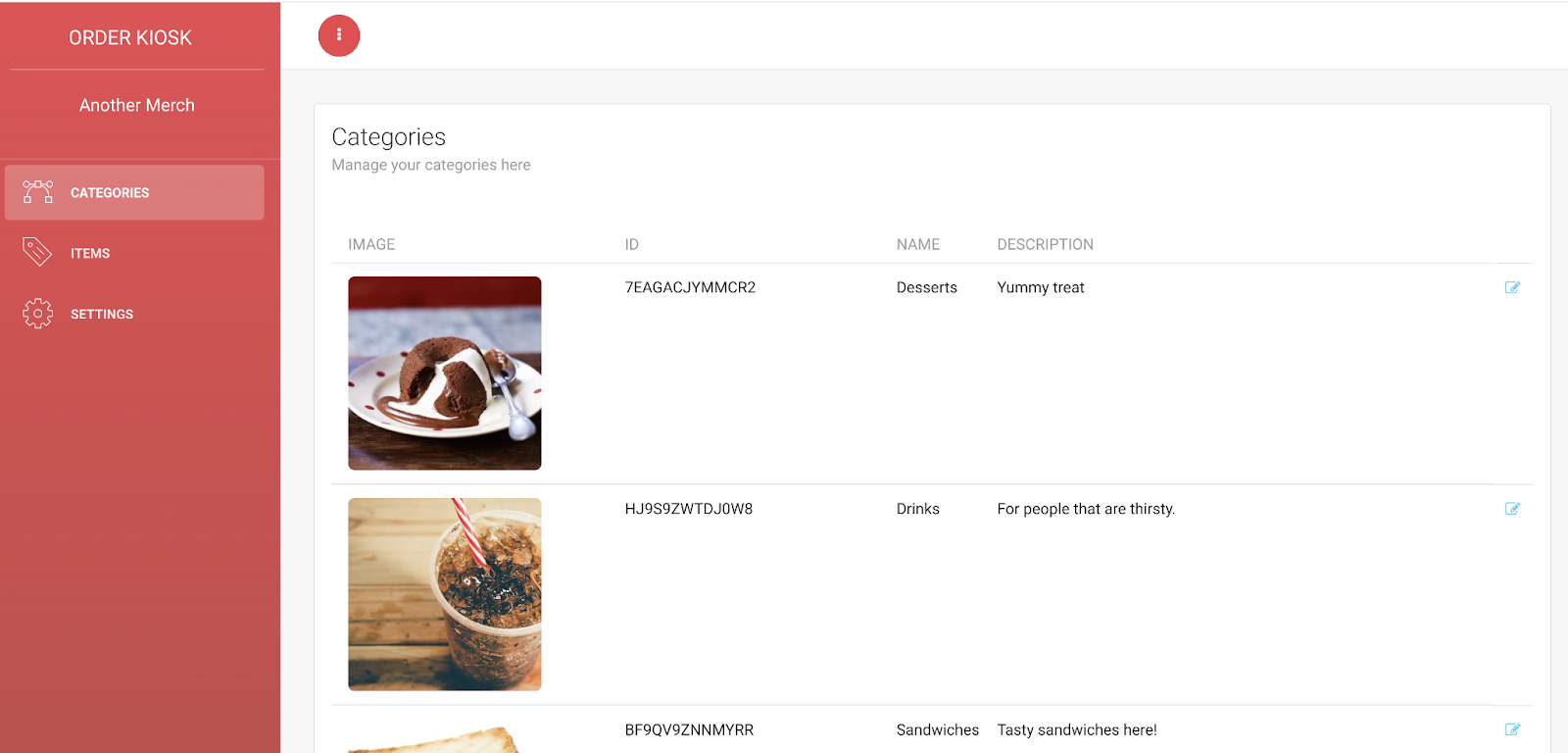Screen dimensions: 1568x753
Task: Edit the Drinks category
Action: click(x=1512, y=508)
